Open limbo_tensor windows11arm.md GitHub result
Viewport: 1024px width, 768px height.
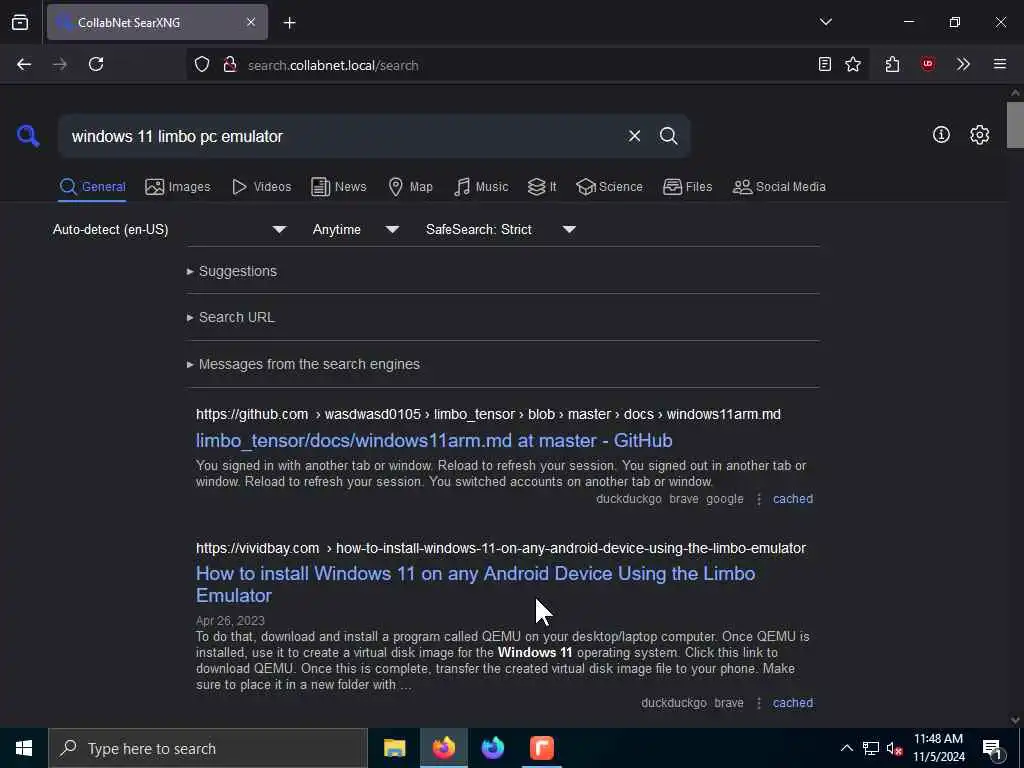click(434, 441)
